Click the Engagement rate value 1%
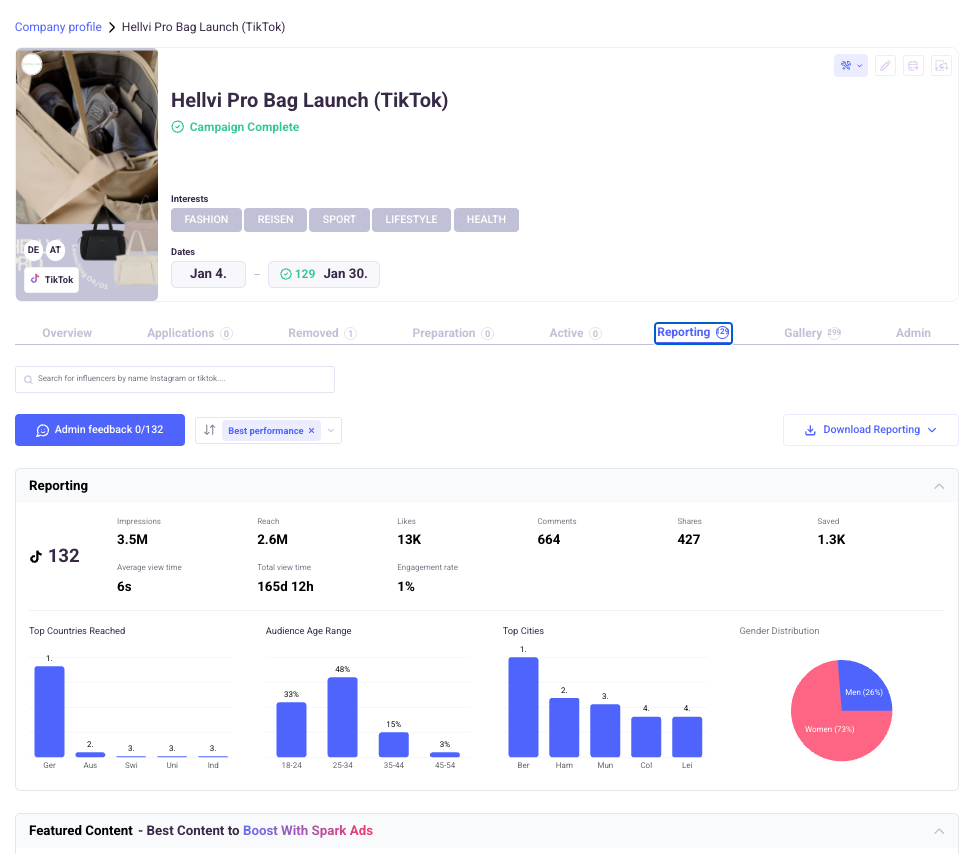Screen dimensions: 972x854 405,586
